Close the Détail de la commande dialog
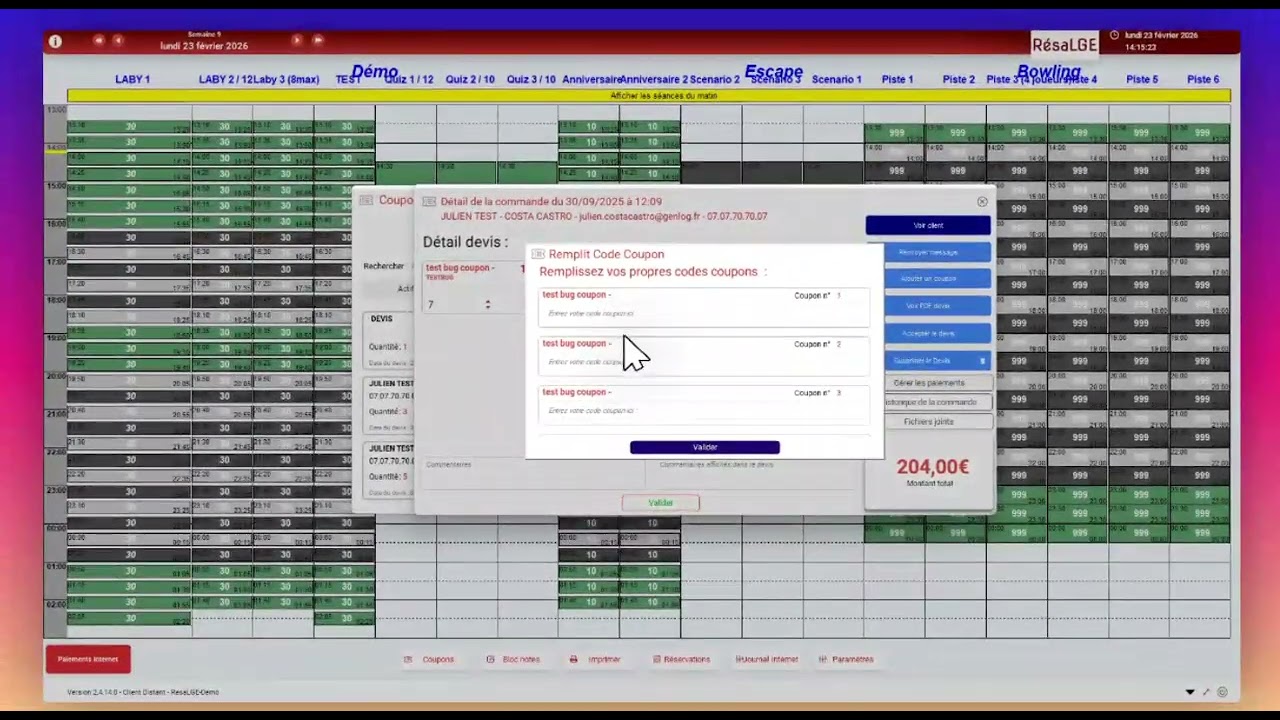 pos(982,202)
